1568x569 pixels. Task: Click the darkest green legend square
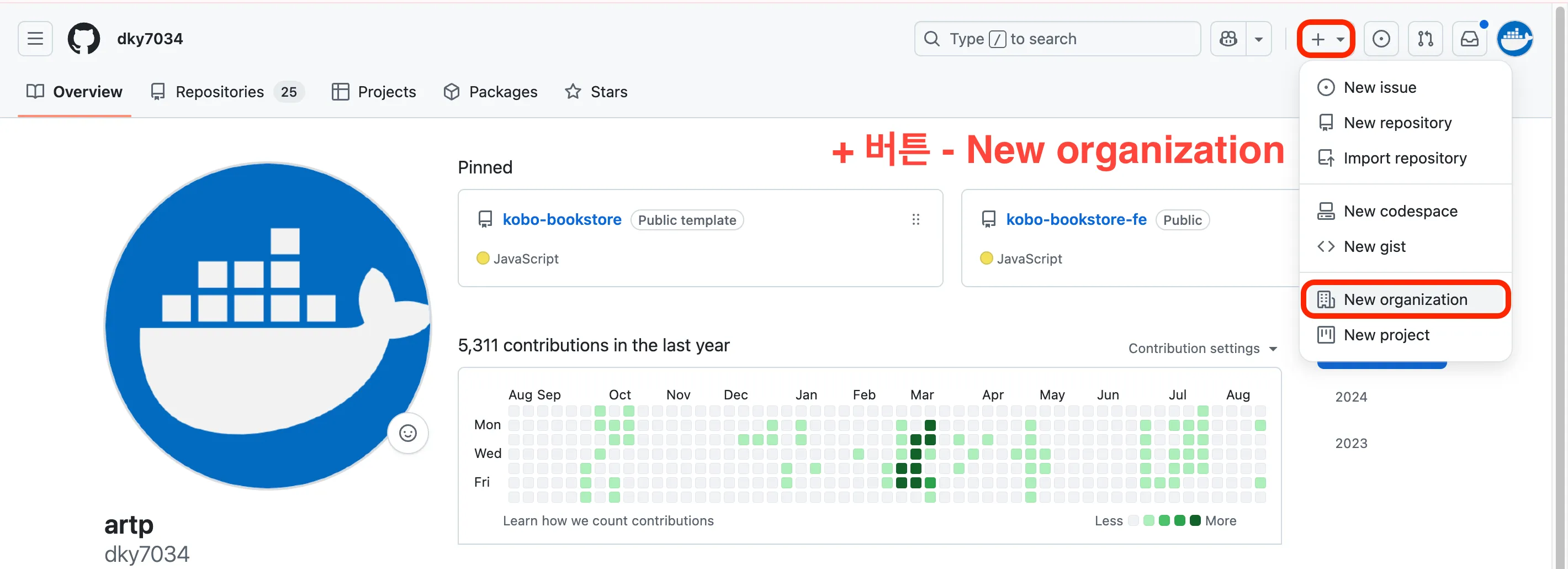(1195, 521)
